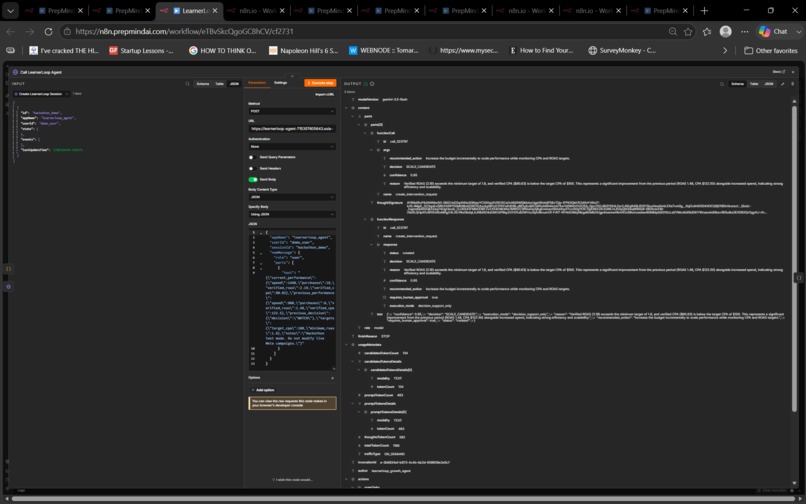The image size is (806, 504).
Task: Click the 'I wish this node would...' link
Action: [292, 480]
